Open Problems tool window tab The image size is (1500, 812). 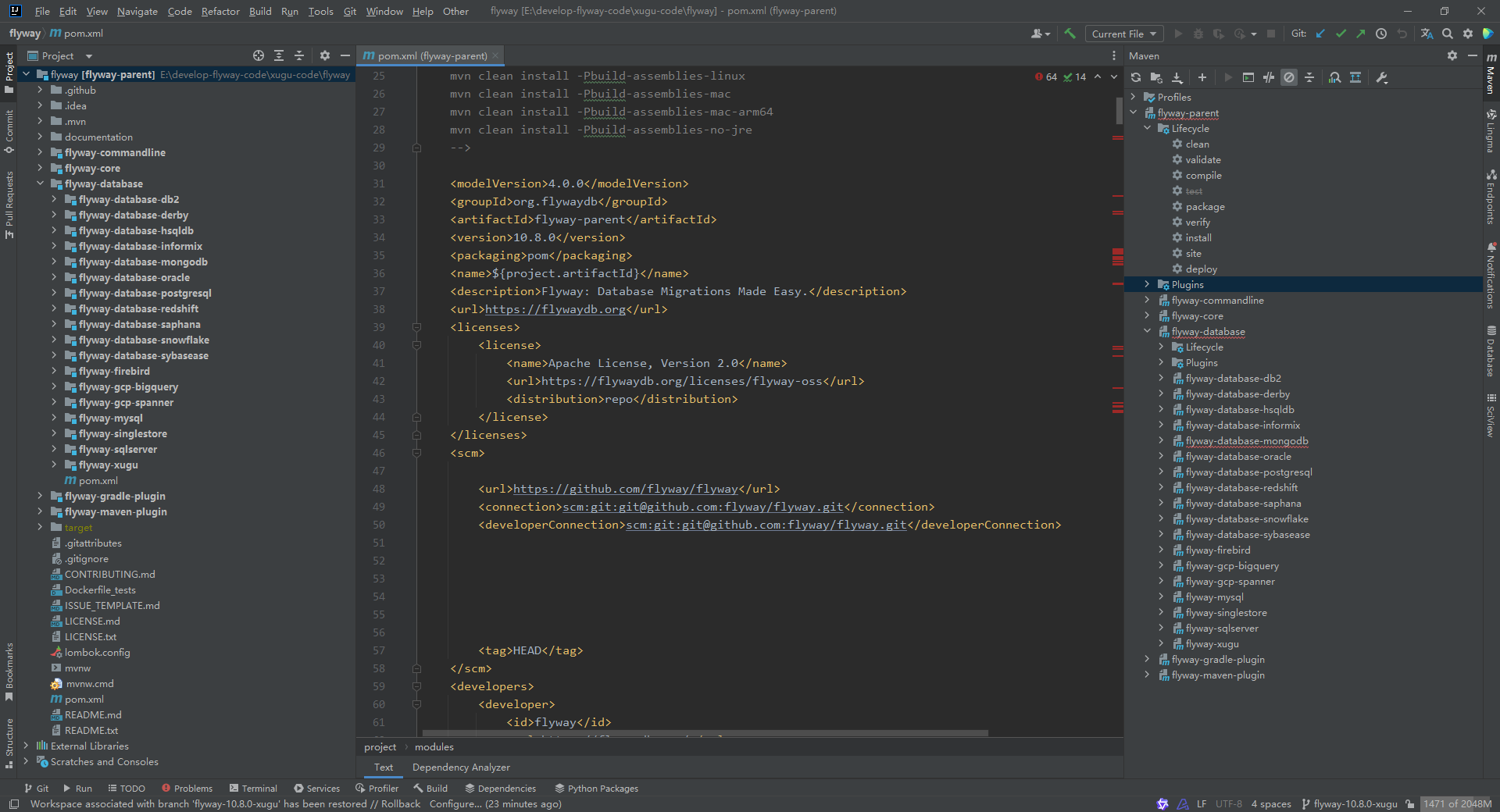[187, 788]
